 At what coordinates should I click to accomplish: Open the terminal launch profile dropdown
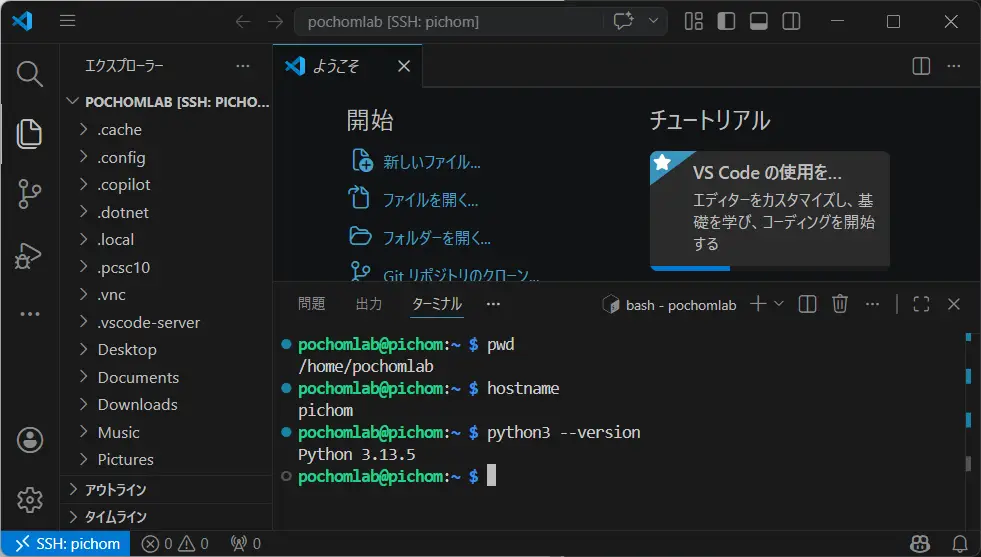(779, 304)
